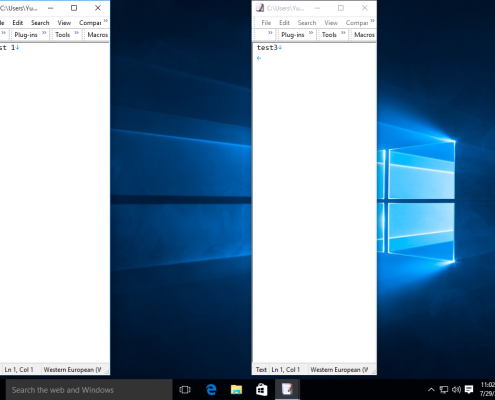The height and width of the screenshot is (400, 495).
Task: Expand menu bar overflow in right window
Action: click(372, 21)
